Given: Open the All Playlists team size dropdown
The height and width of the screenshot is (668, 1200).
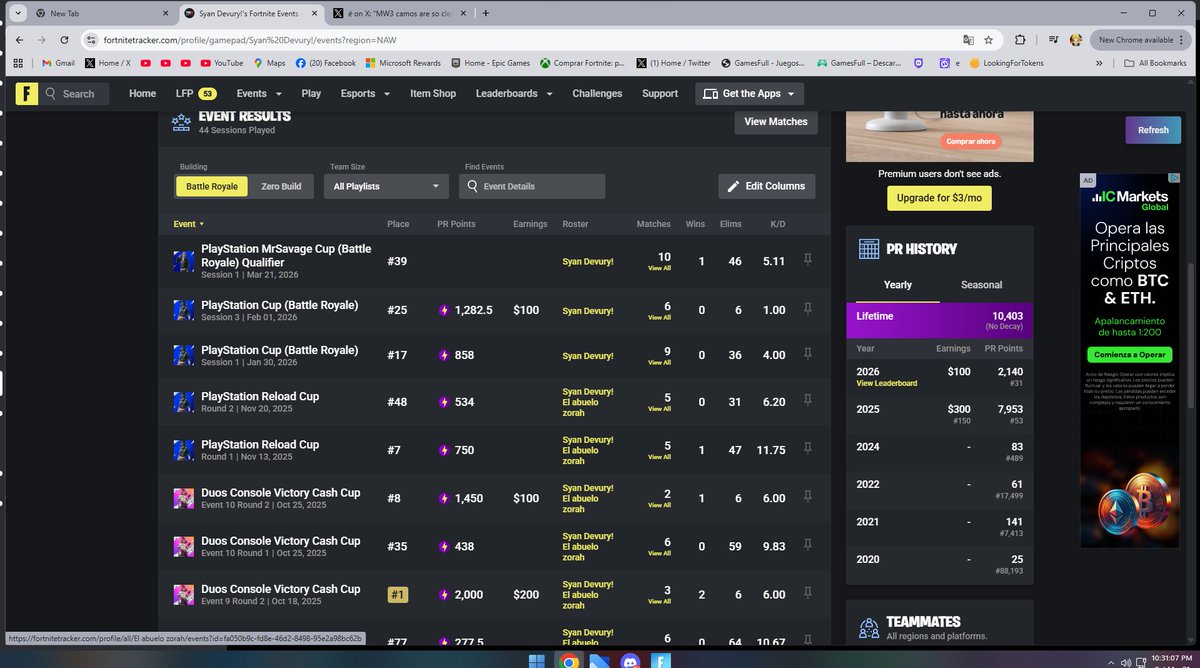Looking at the screenshot, I should 387,186.
